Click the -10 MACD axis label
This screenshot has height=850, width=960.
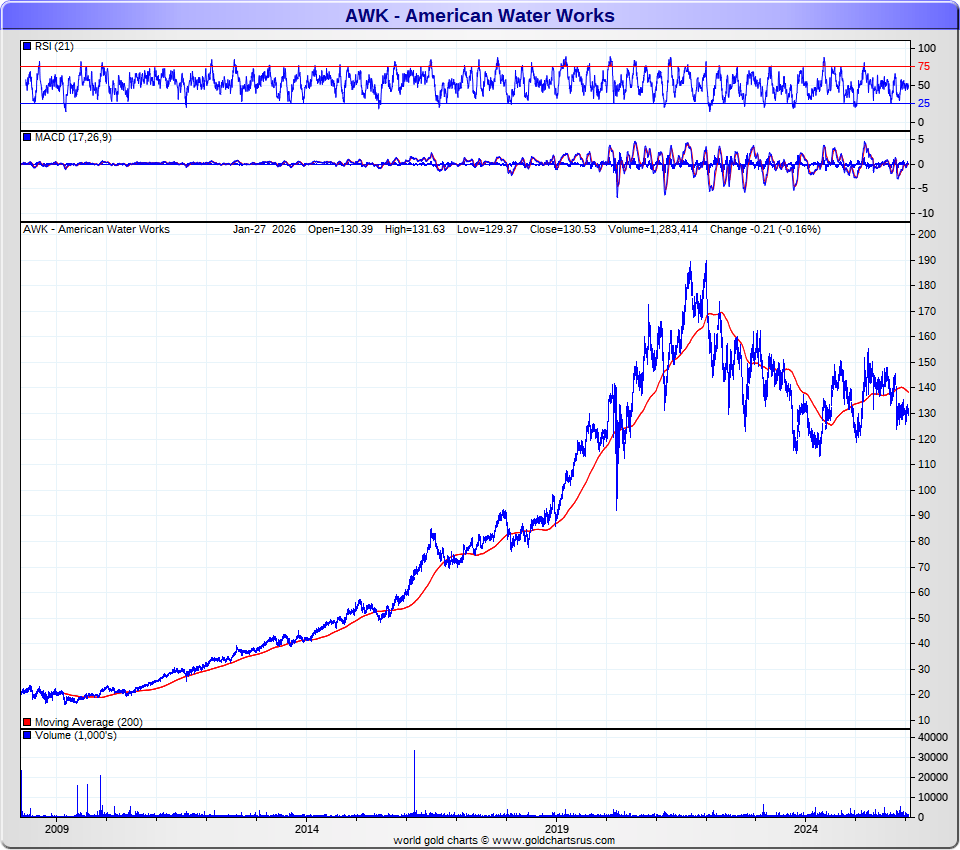click(x=926, y=213)
